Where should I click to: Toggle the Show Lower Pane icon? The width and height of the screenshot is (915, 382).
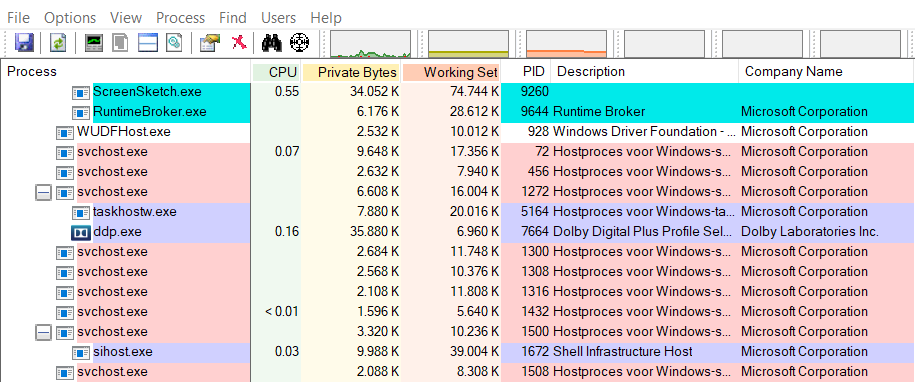(x=148, y=43)
